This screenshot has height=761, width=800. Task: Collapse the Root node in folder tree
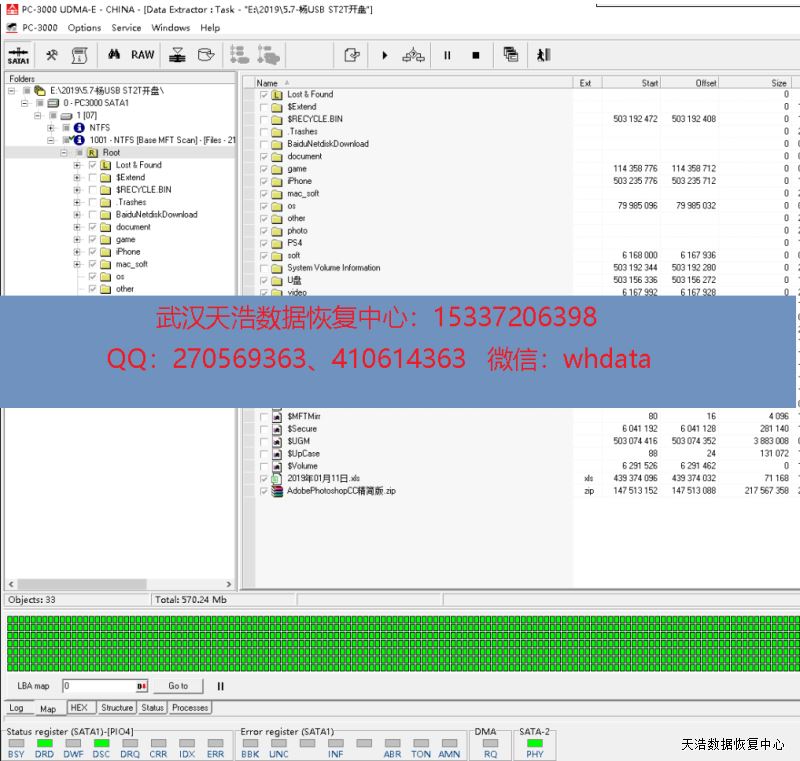pos(64,153)
